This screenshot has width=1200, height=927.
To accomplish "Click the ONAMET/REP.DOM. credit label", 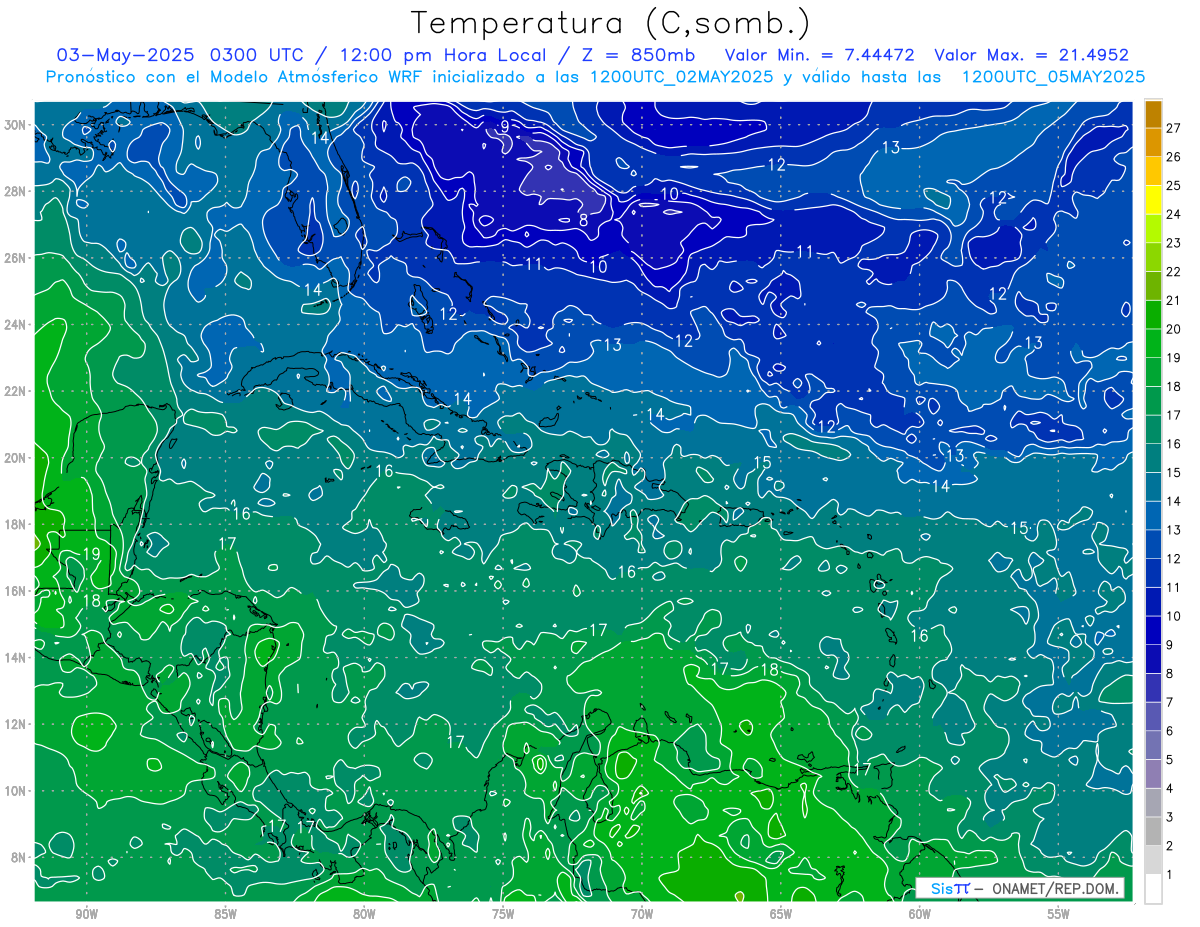I will coord(1054,888).
